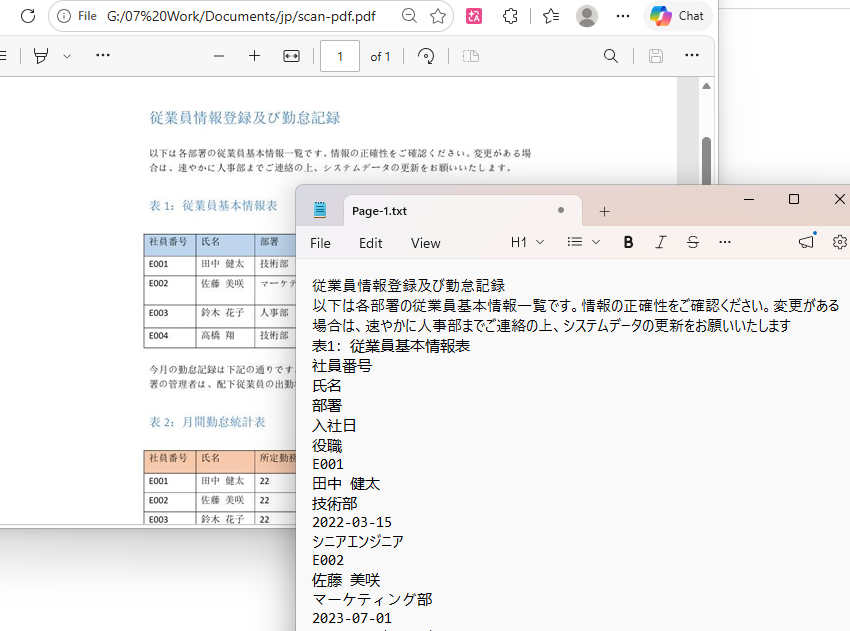View site information for the file URL
850x631 pixels.
click(x=64, y=16)
